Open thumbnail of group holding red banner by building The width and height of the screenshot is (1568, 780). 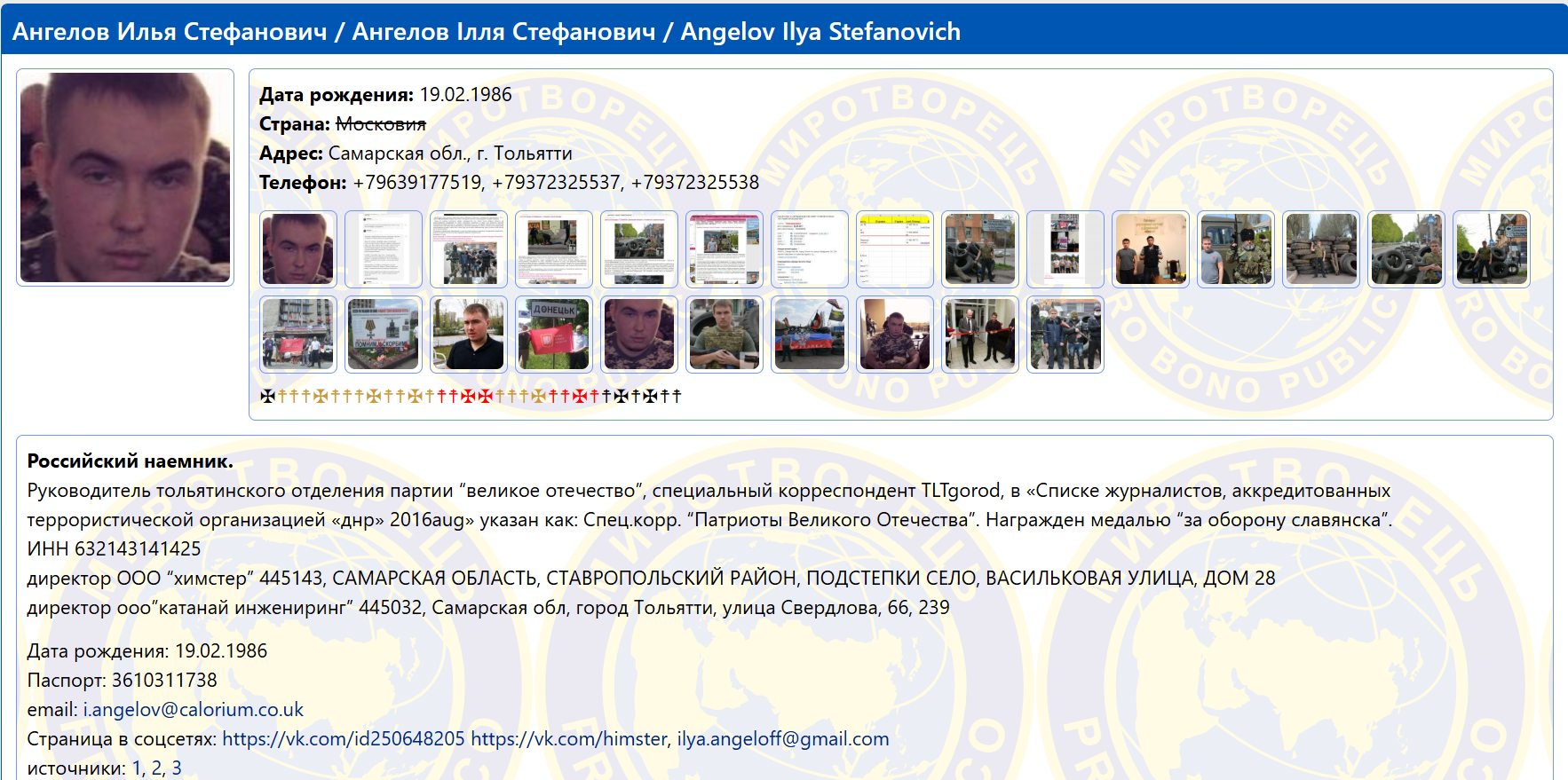click(x=298, y=335)
